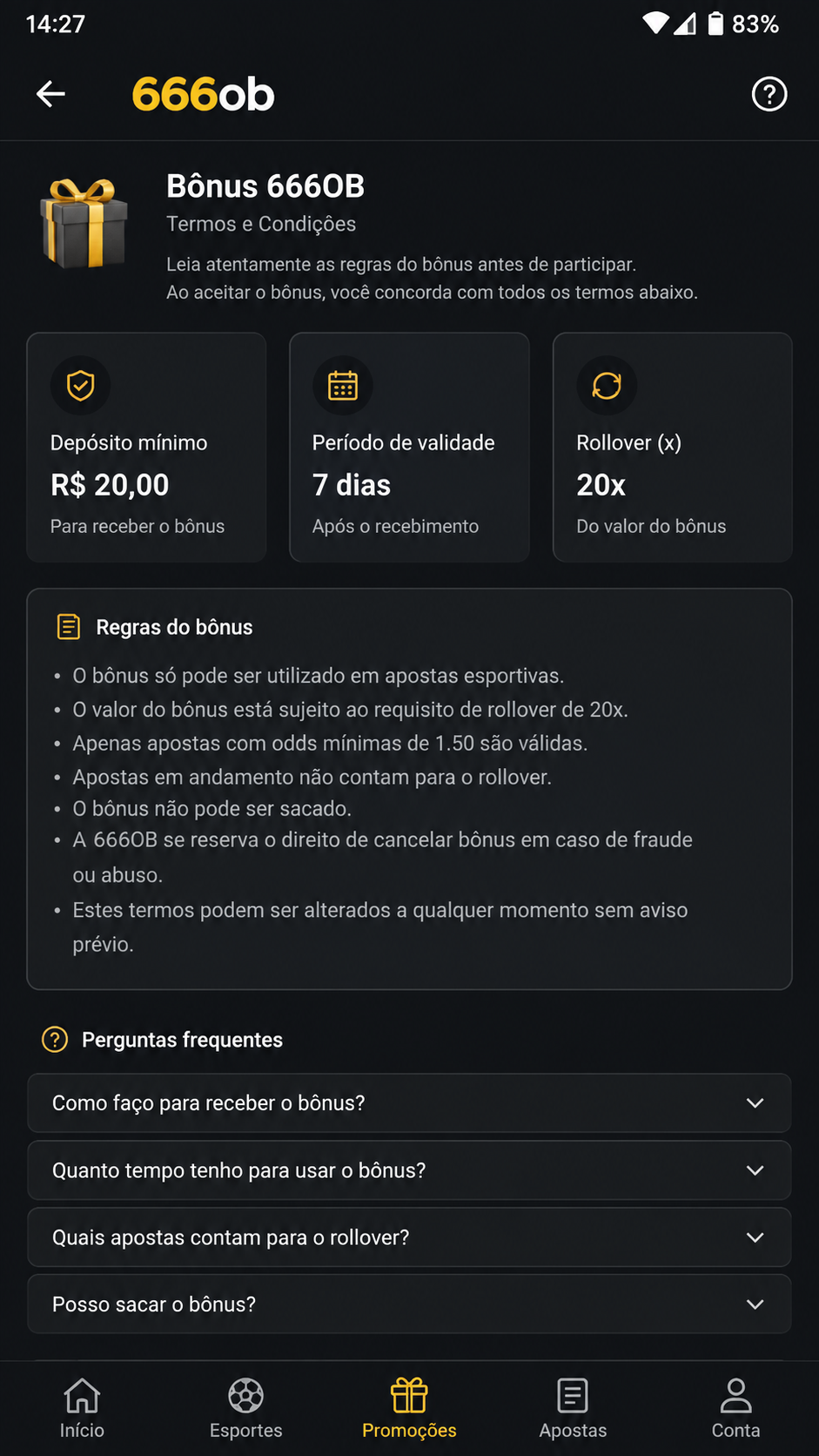Image resolution: width=819 pixels, height=1456 pixels.
Task: Switch to the Conta tab
Action: click(x=736, y=1408)
